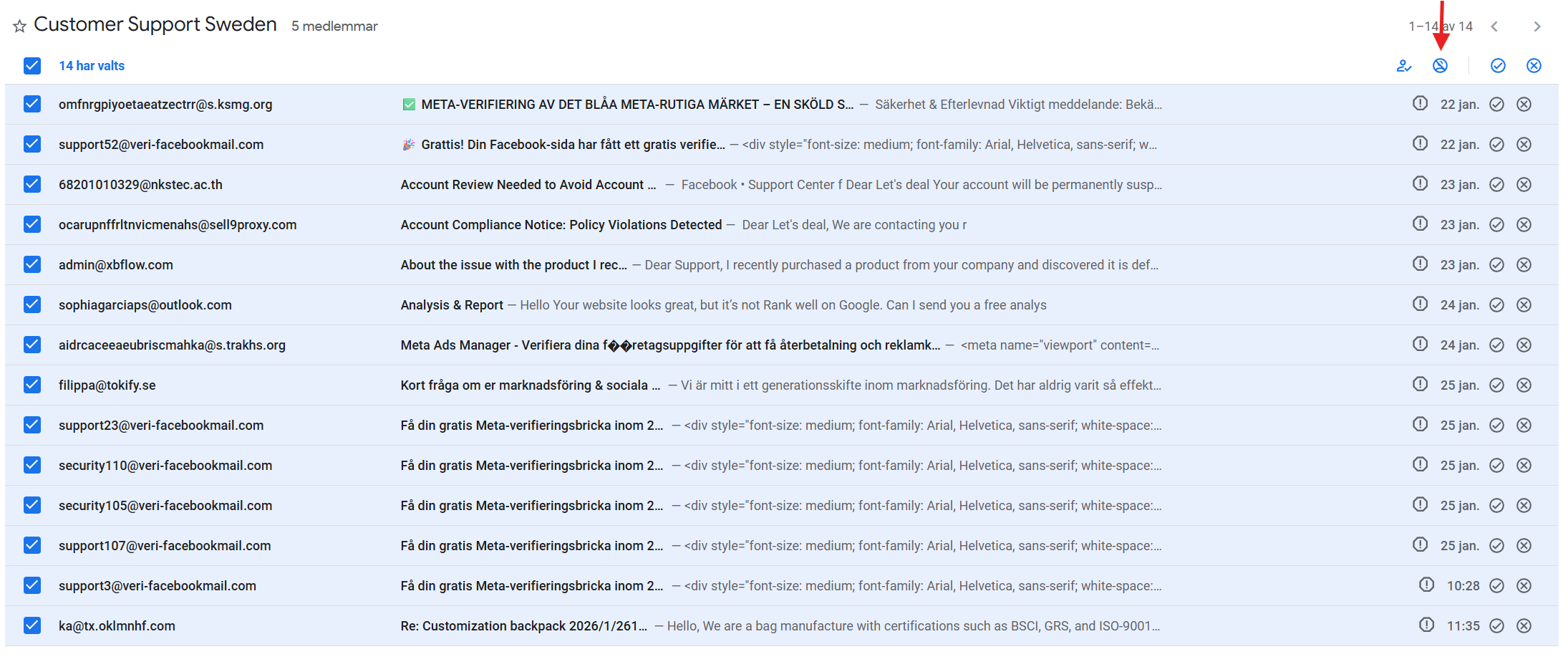Approve all selected messages via toolbar checkmark

(1498, 66)
